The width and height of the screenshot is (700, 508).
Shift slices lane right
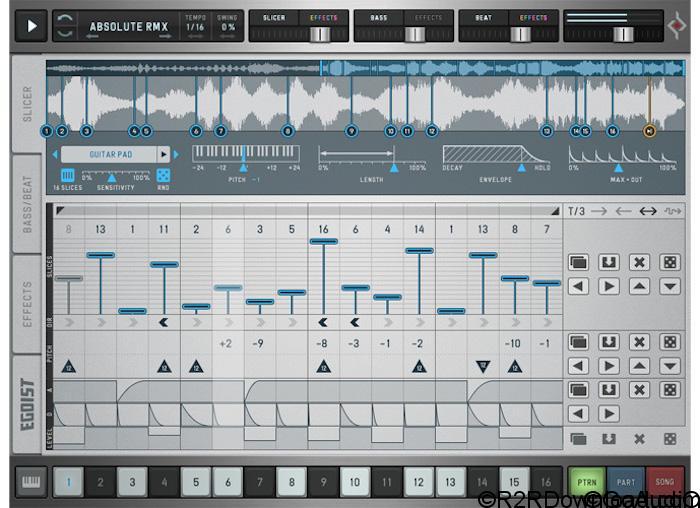[609, 286]
